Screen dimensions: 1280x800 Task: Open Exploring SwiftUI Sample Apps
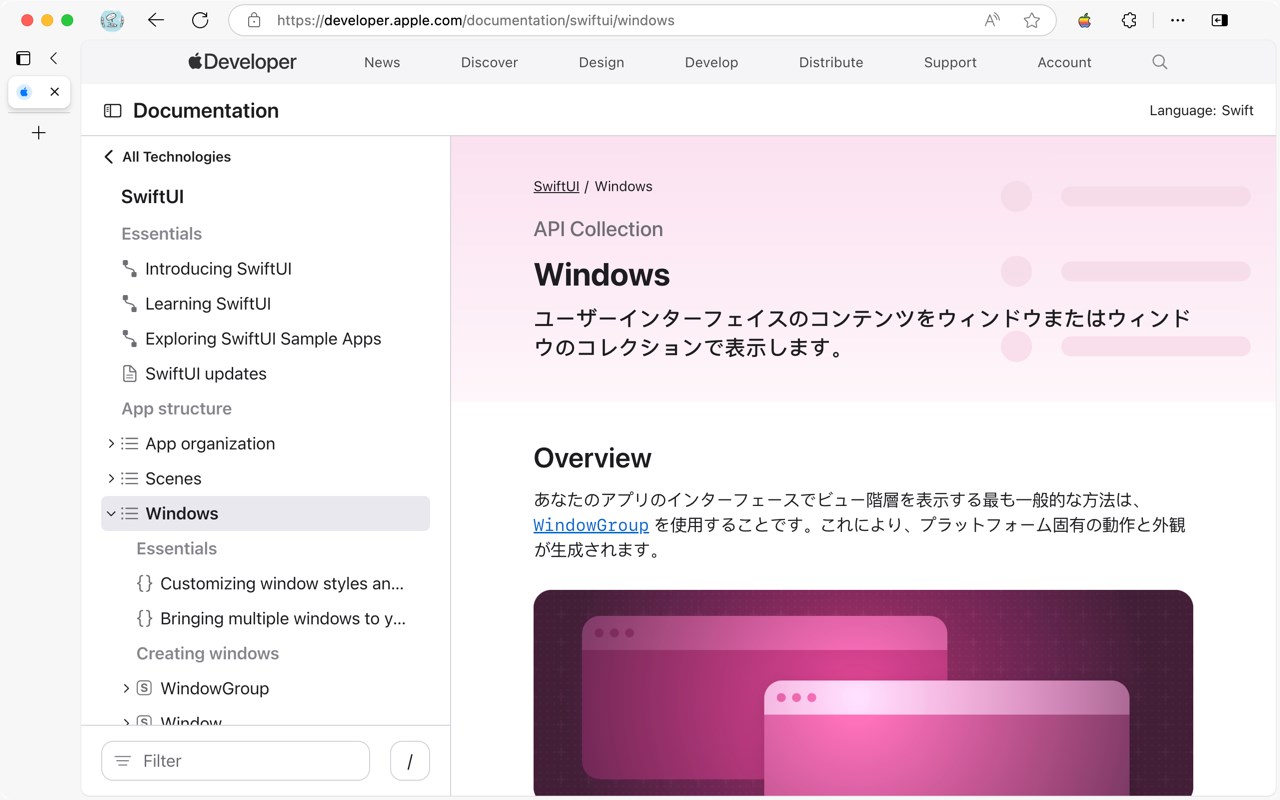(263, 339)
